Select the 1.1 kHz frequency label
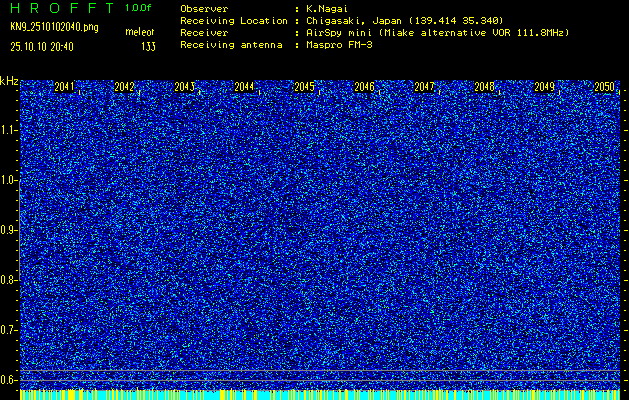The image size is (629, 400). click(x=9, y=130)
